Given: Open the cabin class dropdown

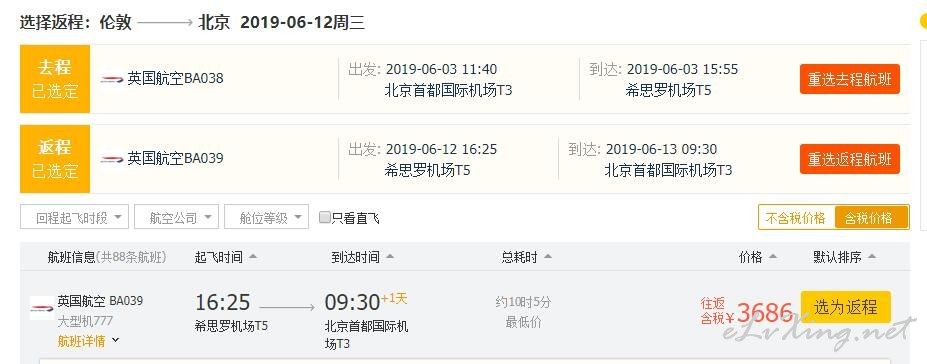Looking at the screenshot, I should [267, 217].
